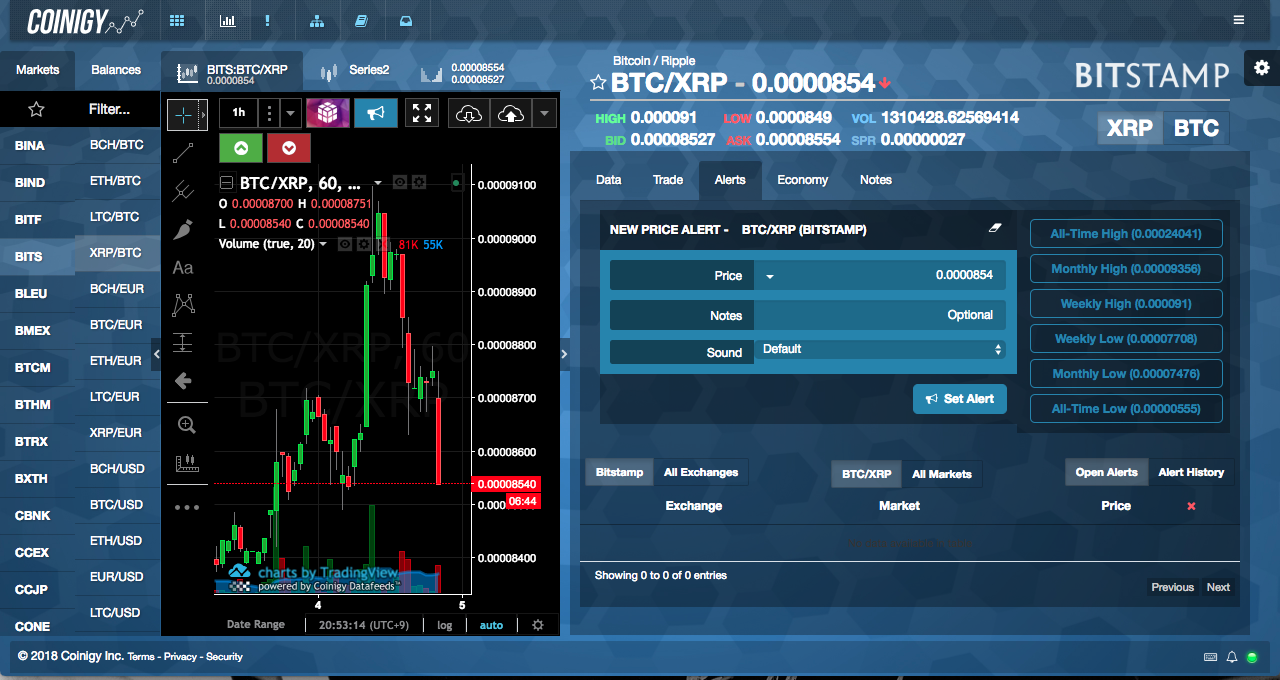Click the cloud upload save chart icon
Viewport: 1280px width, 680px height.
click(x=510, y=113)
